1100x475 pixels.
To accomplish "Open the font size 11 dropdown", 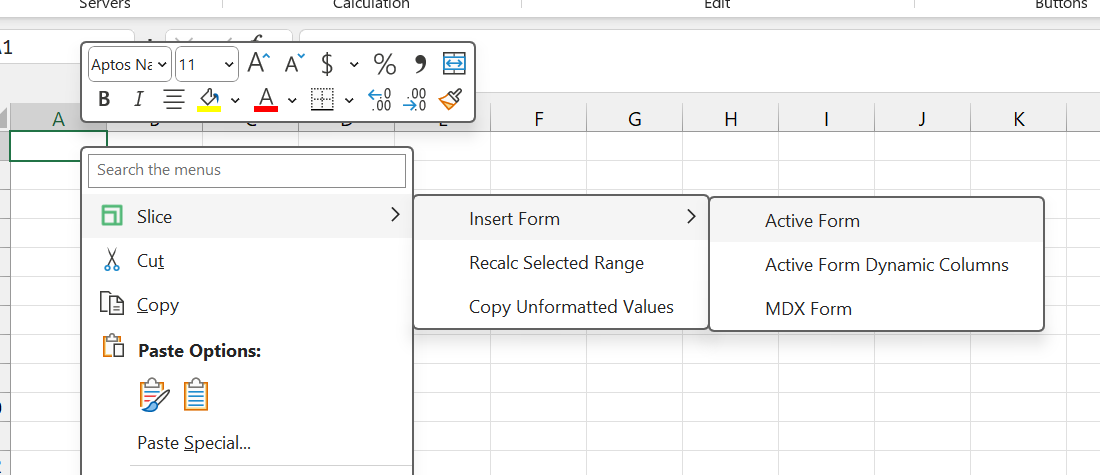I will tap(207, 65).
